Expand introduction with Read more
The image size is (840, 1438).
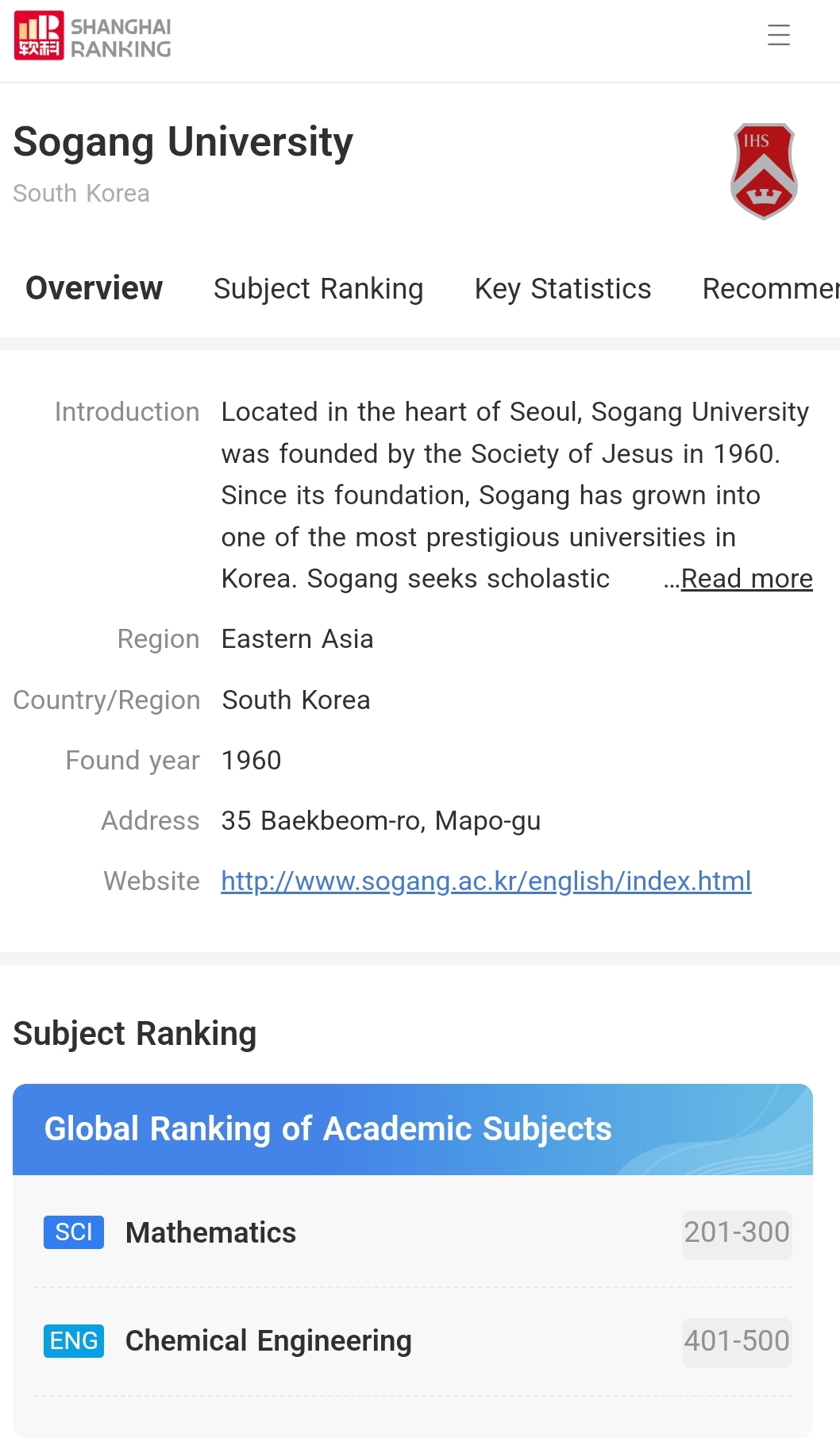[x=746, y=579]
